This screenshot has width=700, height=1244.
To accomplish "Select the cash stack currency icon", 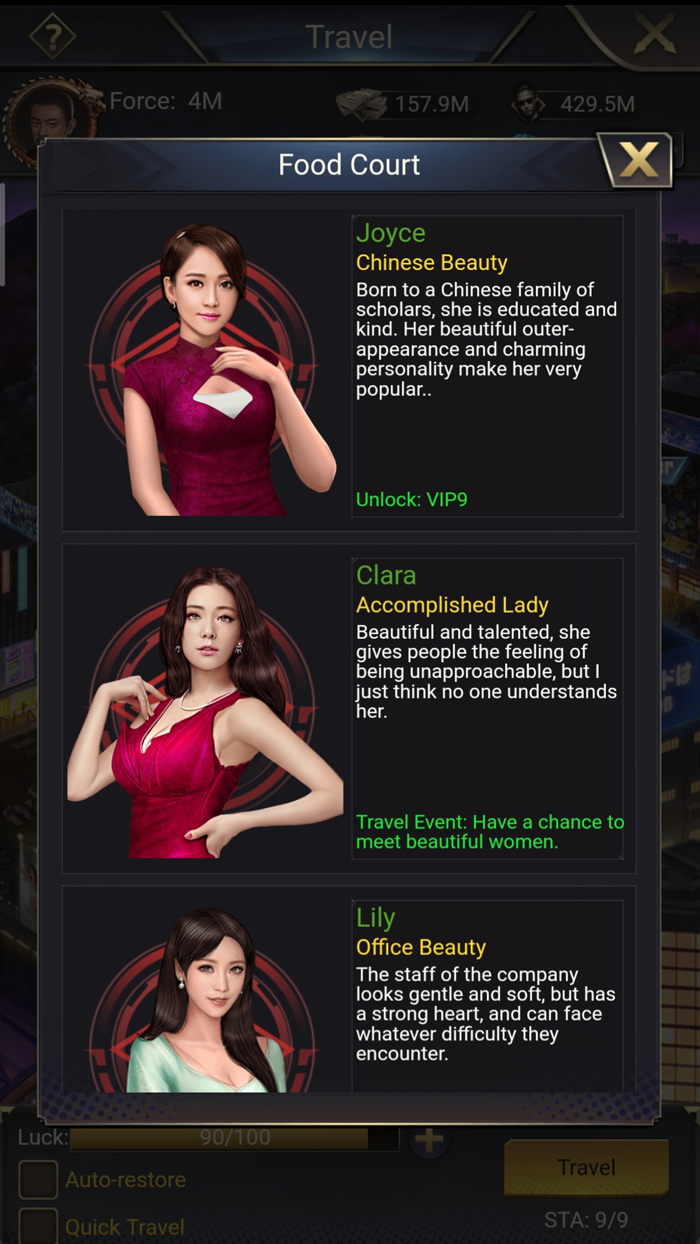I will pyautogui.click(x=360, y=103).
